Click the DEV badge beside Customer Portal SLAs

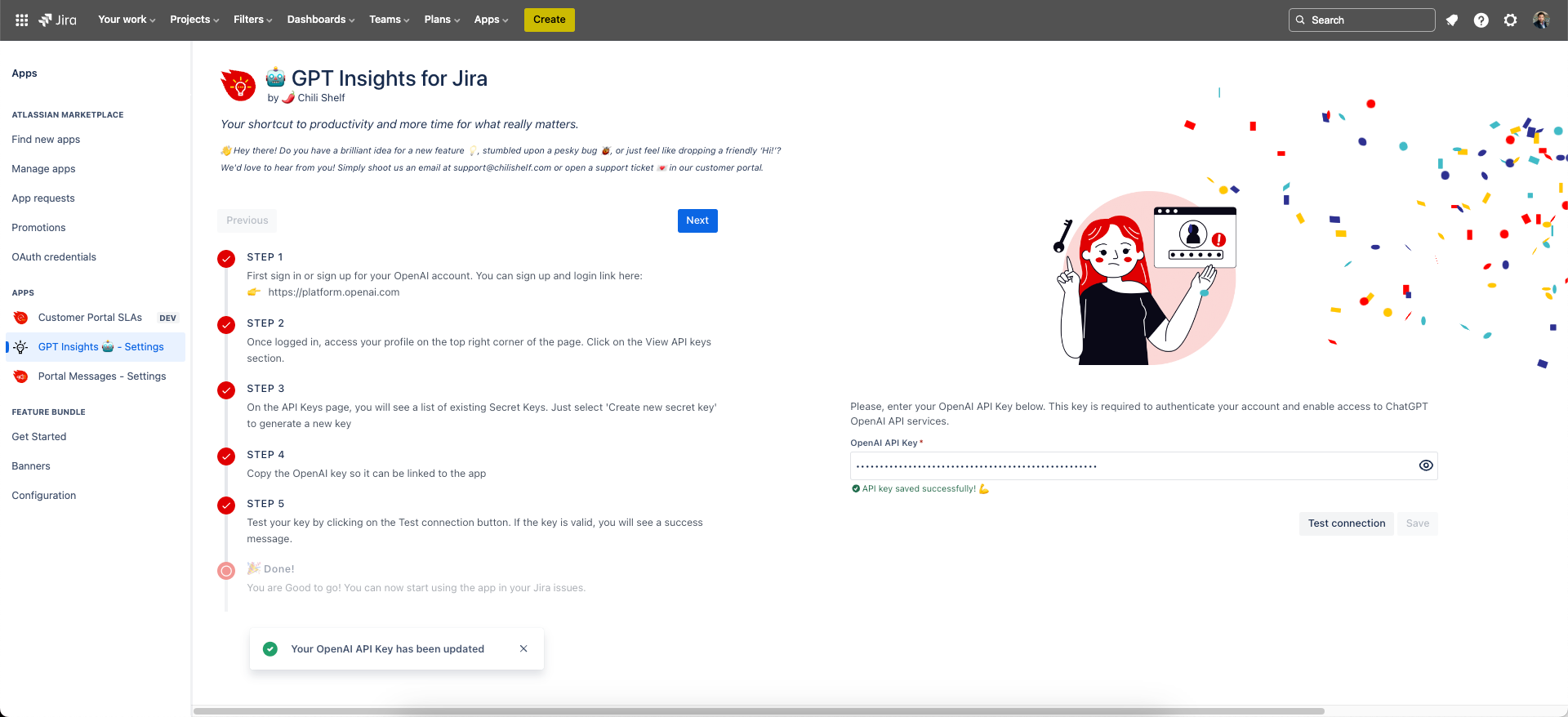tap(167, 318)
